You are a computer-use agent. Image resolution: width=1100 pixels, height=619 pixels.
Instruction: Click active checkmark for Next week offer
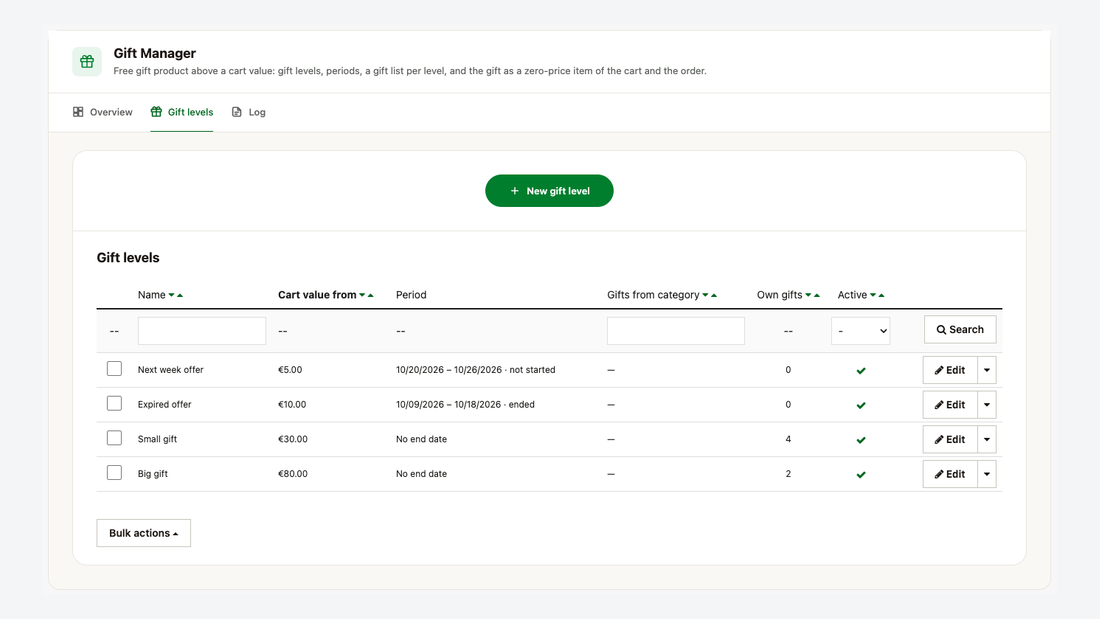(861, 371)
